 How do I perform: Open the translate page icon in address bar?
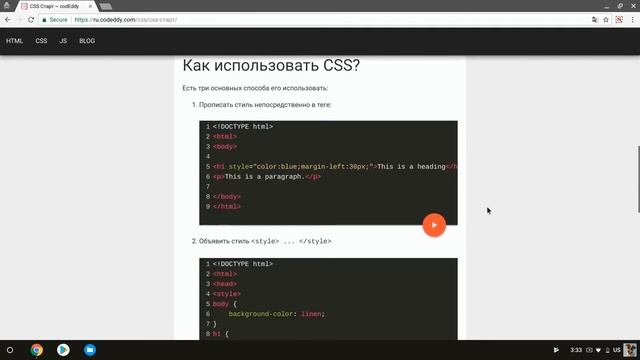(x=595, y=20)
